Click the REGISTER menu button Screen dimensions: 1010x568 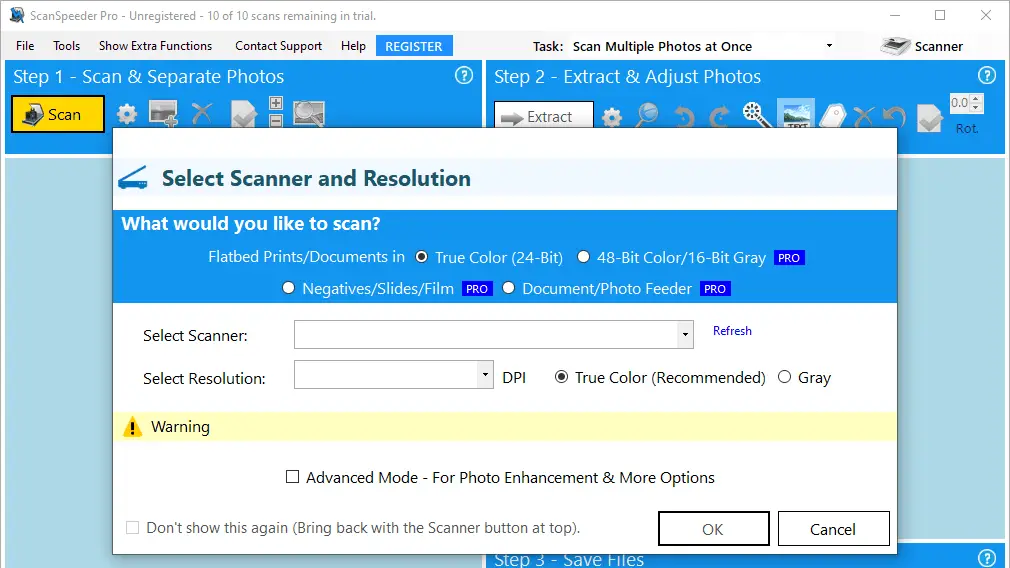[414, 46]
